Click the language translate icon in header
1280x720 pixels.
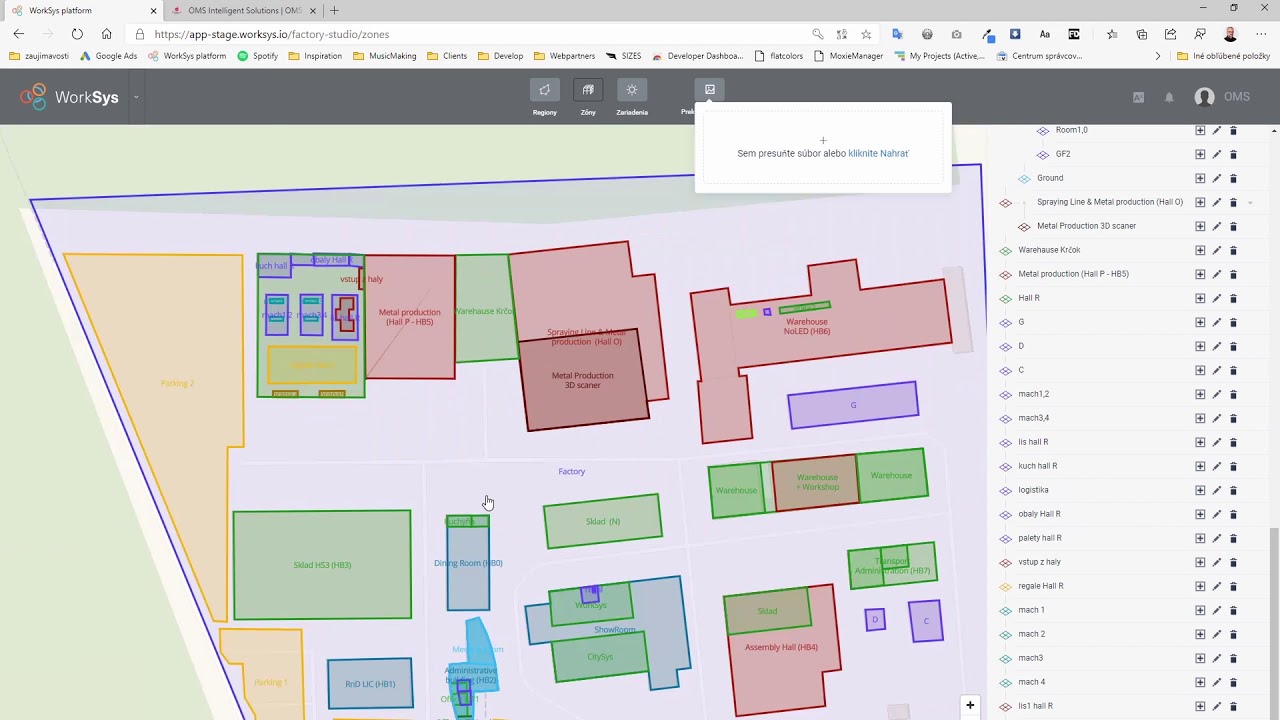1138,97
